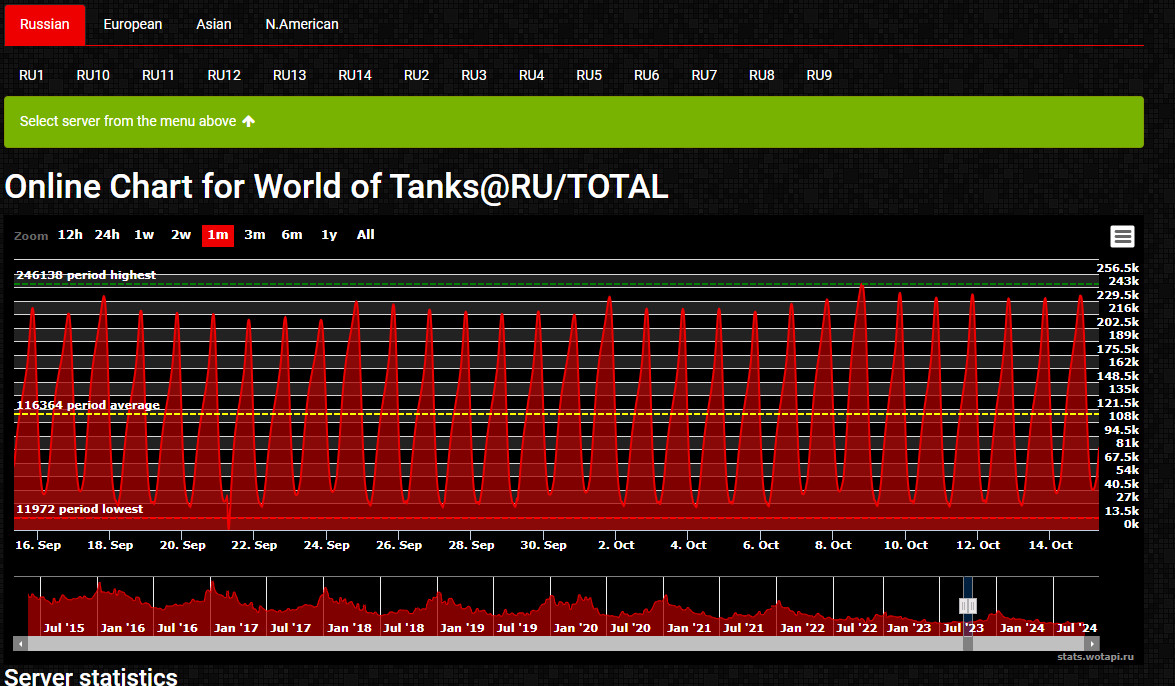
Task: Set chart zoom to 6m
Action: [x=292, y=235]
